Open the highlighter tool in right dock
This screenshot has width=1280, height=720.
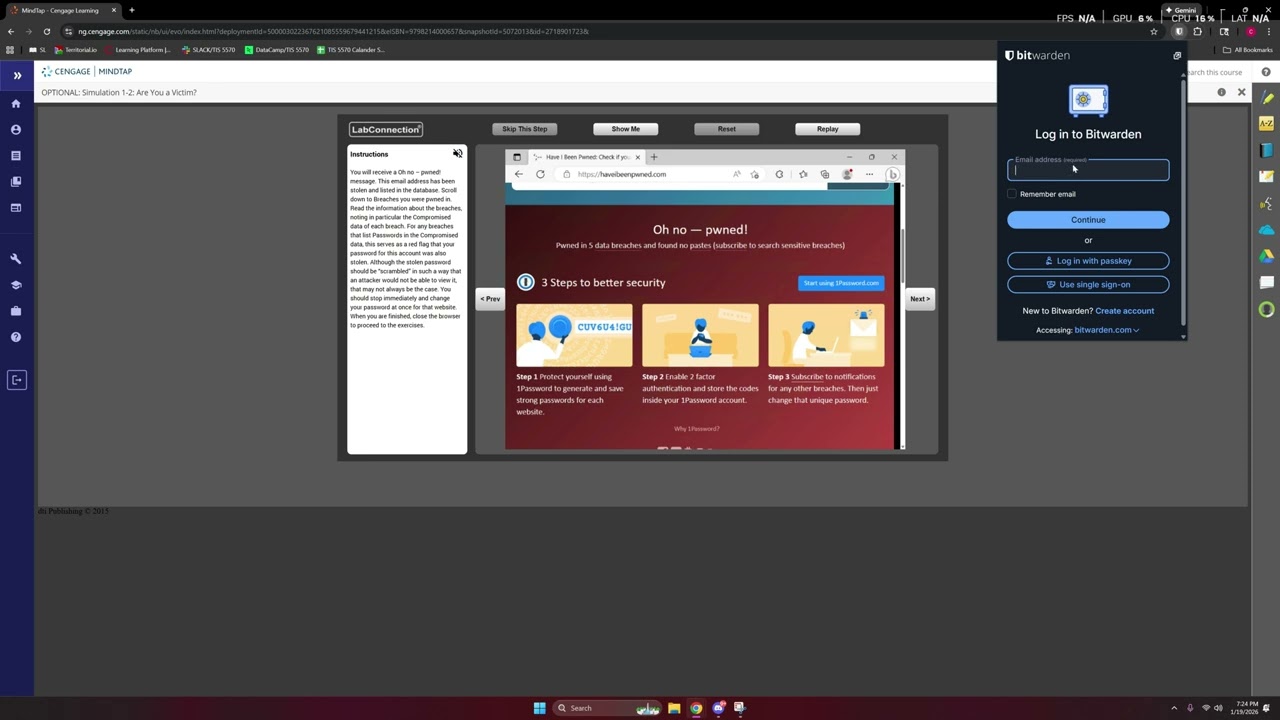point(1266,98)
